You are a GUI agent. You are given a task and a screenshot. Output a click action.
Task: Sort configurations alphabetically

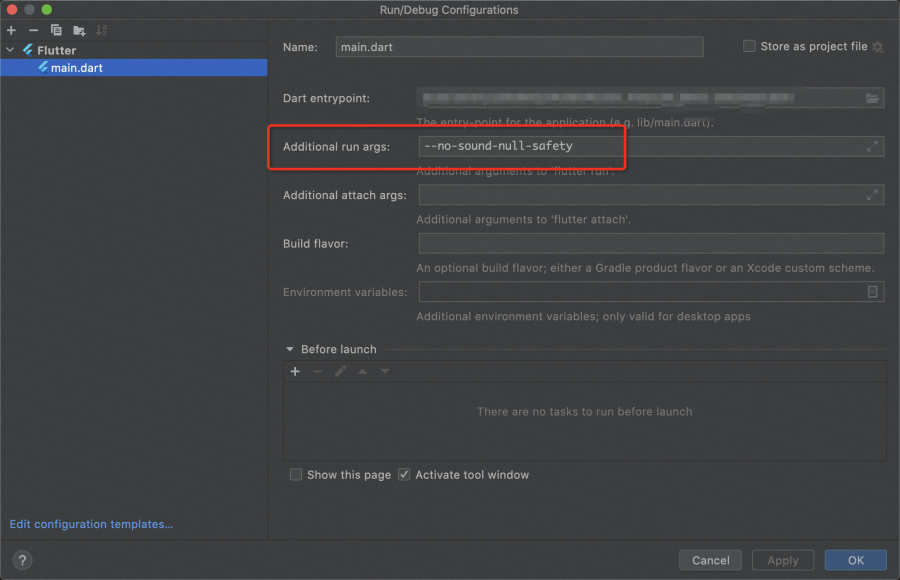pyautogui.click(x=101, y=30)
